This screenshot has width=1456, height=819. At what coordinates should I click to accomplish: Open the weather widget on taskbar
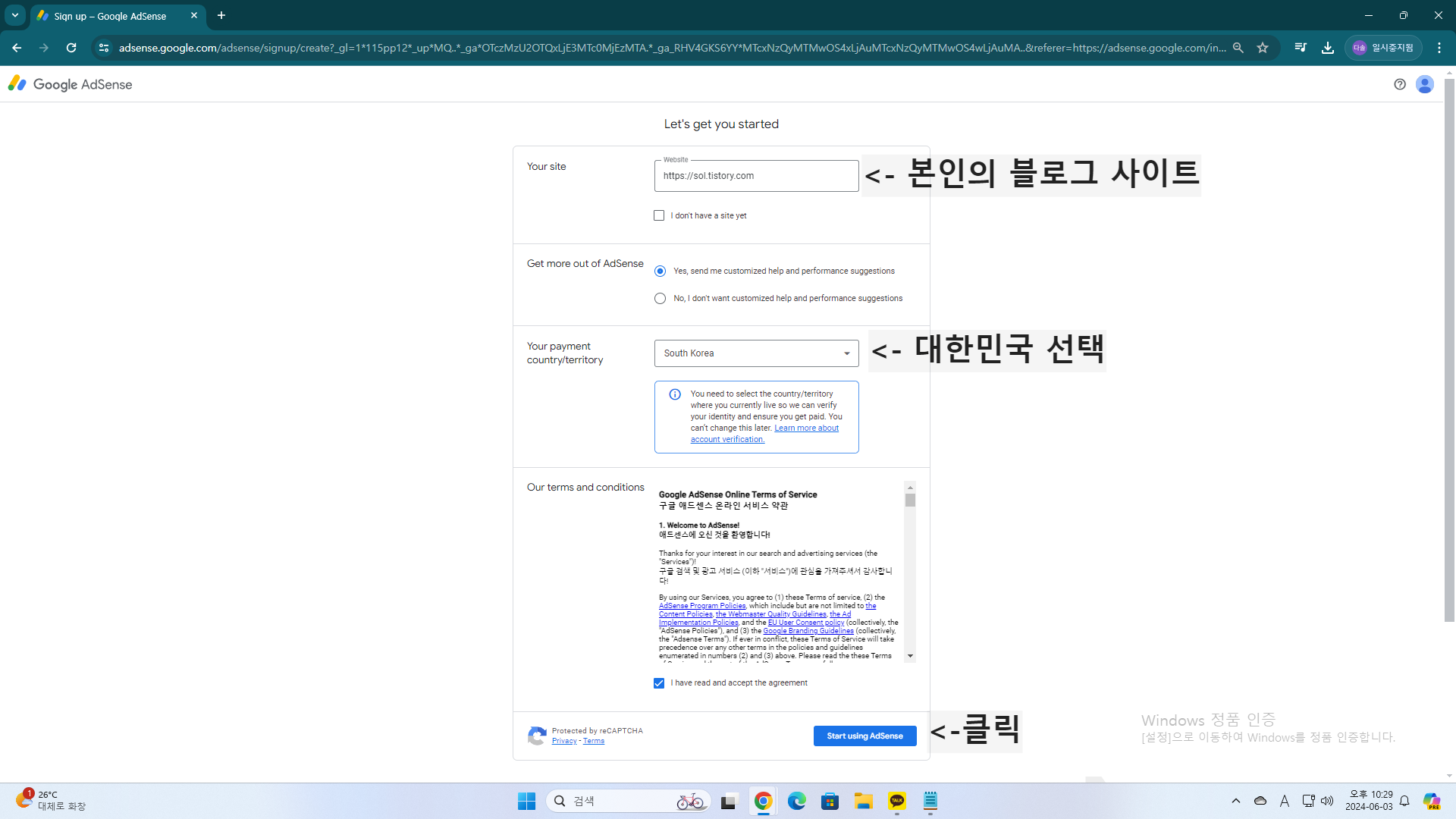50,801
